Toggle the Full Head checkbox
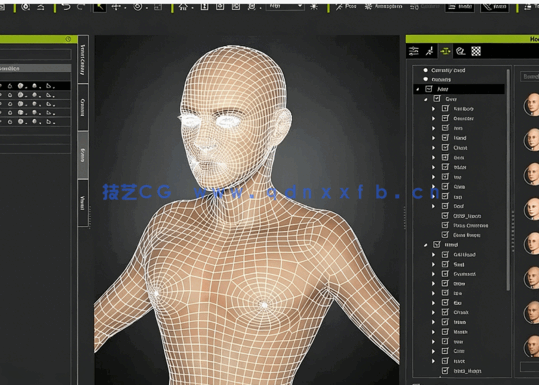The image size is (539, 385). (x=445, y=254)
